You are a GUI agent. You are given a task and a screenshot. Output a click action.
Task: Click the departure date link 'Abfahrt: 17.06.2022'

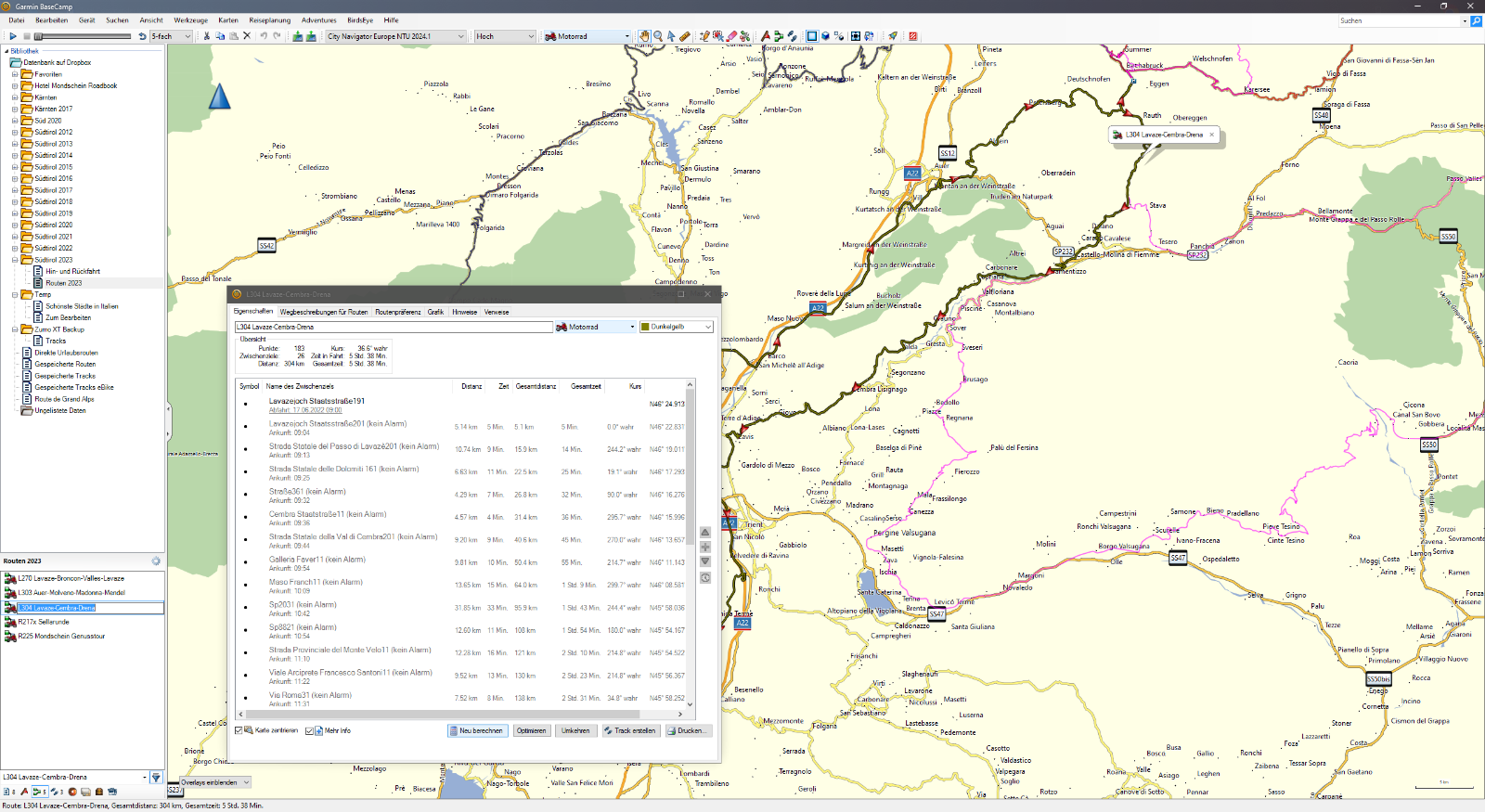pos(305,410)
